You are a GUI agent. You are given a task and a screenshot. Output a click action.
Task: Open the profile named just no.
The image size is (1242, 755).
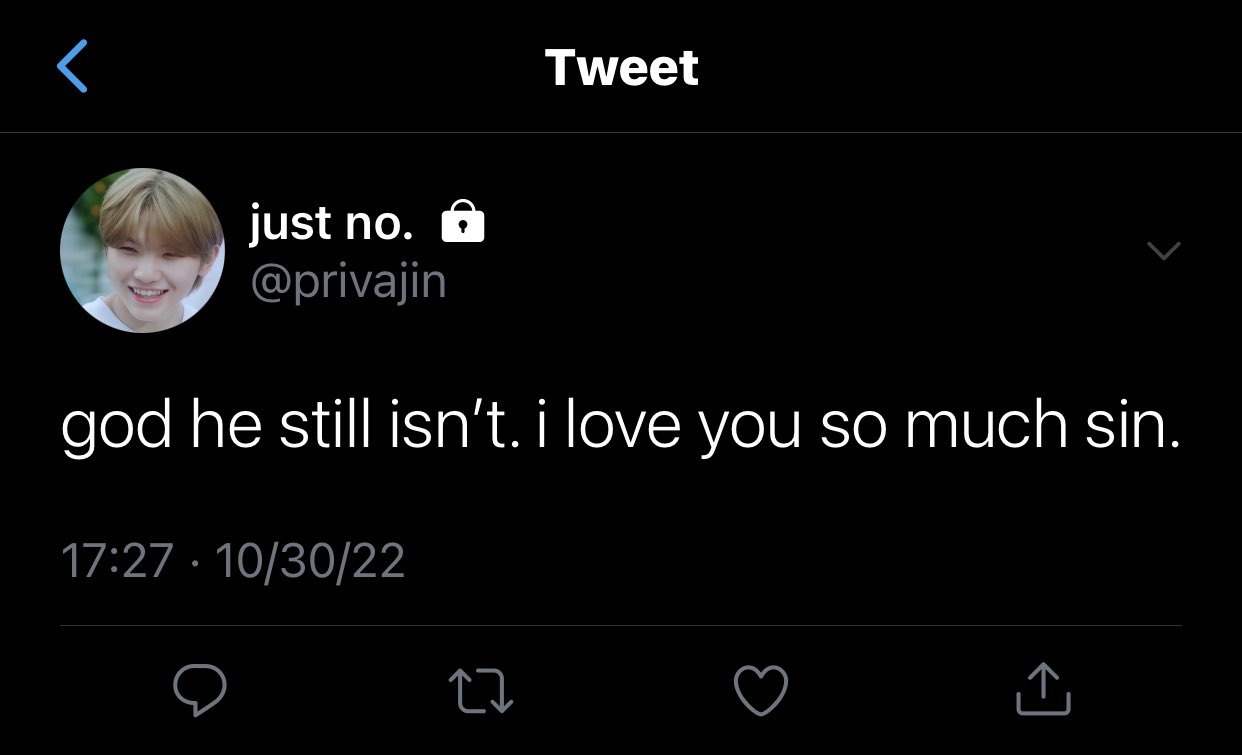(x=331, y=224)
